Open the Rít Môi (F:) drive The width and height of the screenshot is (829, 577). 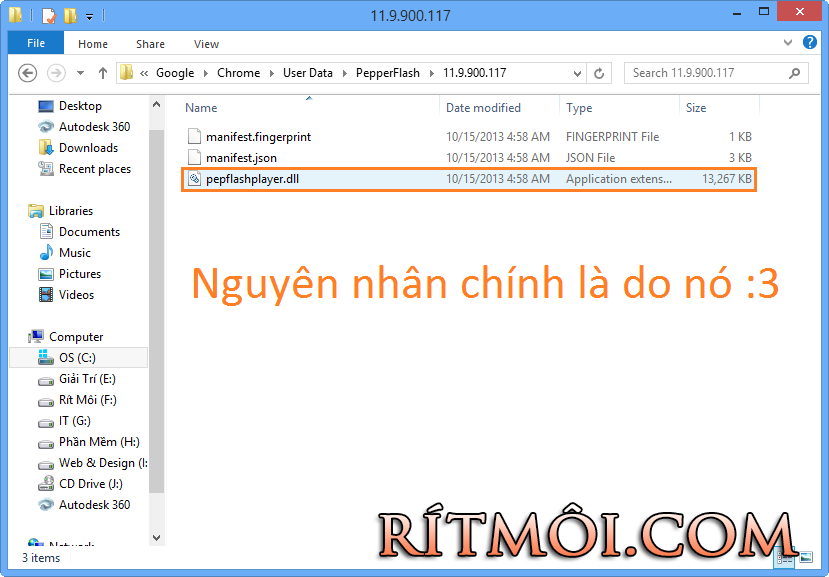[x=88, y=400]
